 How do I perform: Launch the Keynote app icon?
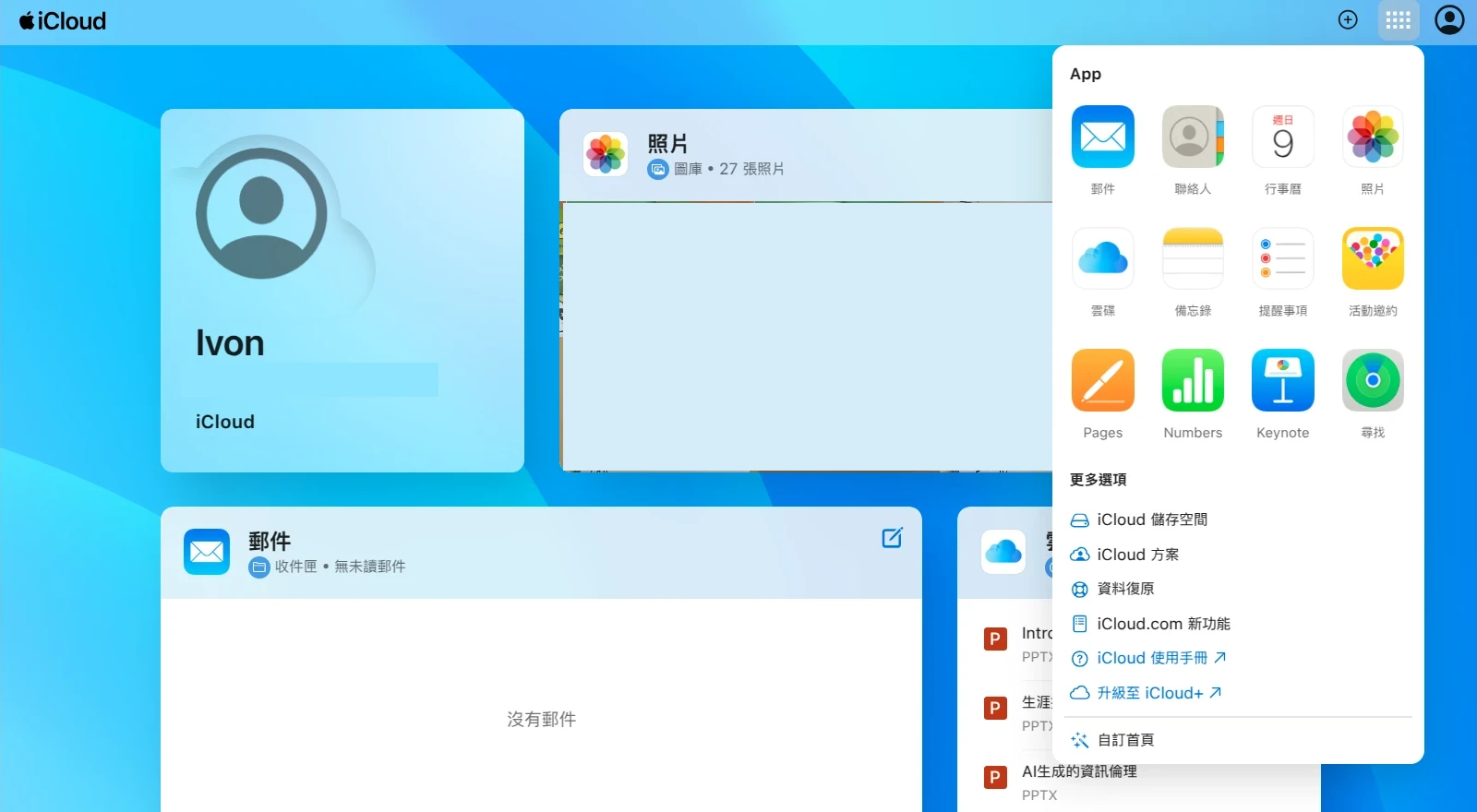pyautogui.click(x=1282, y=380)
